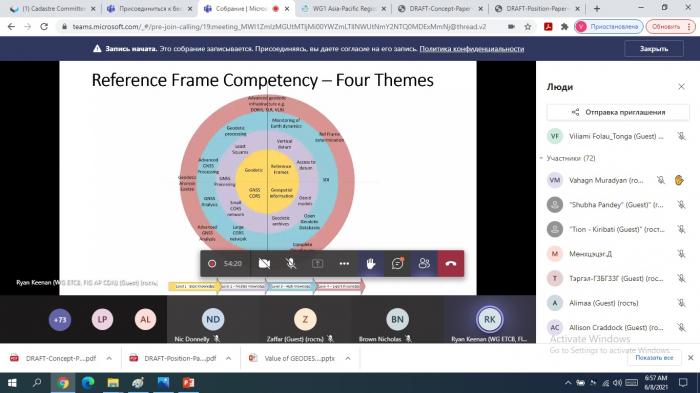
Task: Open the meeting chat icon
Action: (397, 264)
